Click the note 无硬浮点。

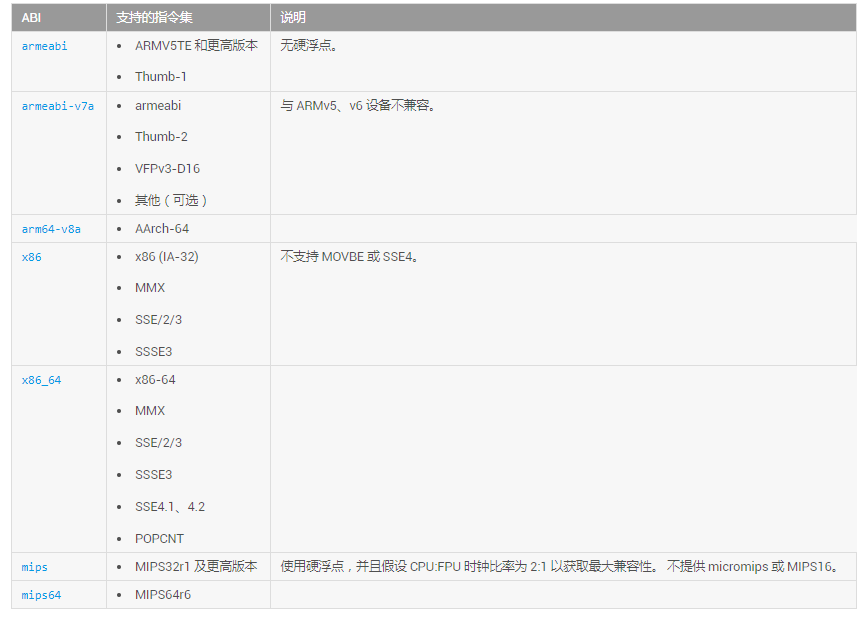[309, 45]
